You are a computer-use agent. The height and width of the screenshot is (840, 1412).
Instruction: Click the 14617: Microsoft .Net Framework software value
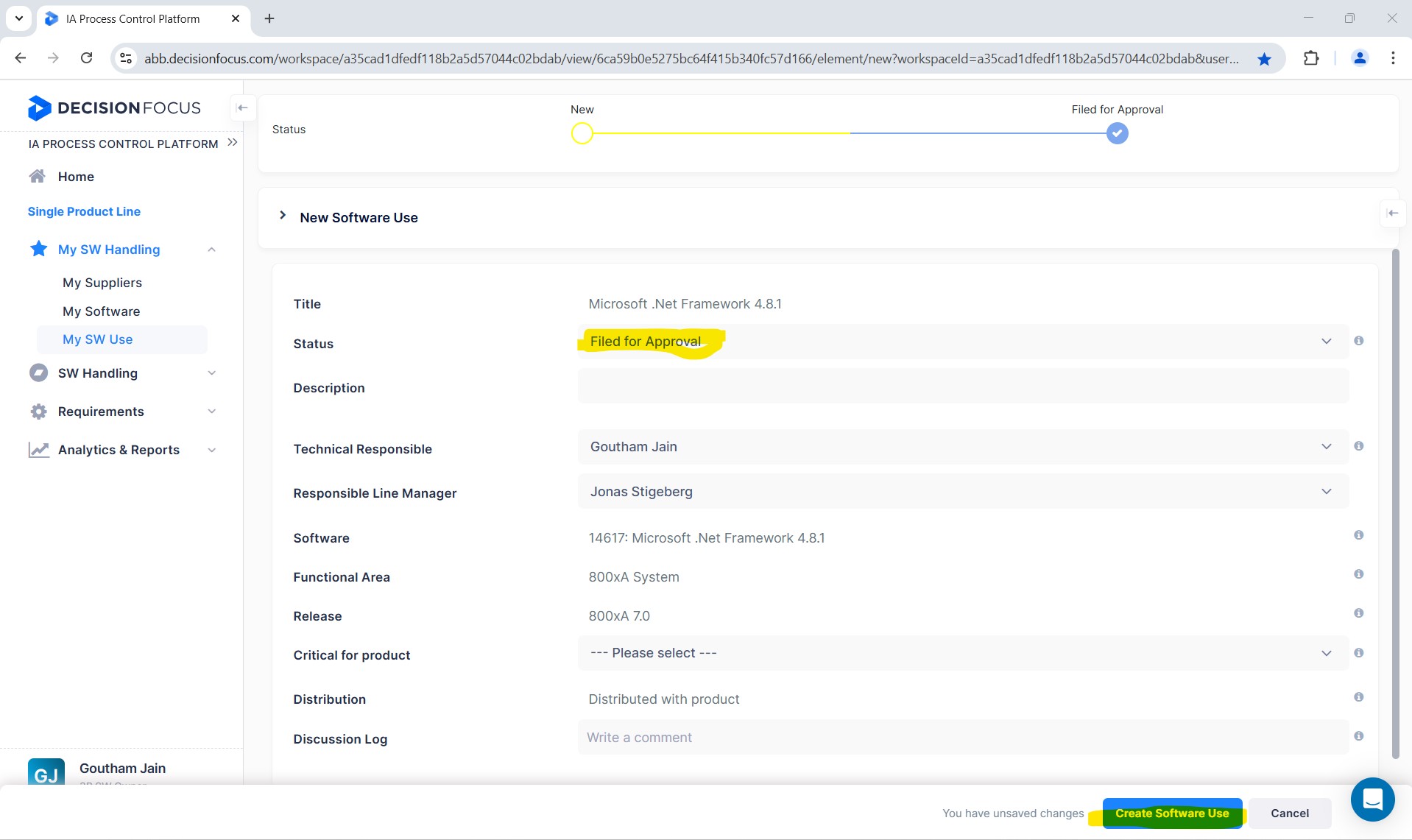[706, 538]
